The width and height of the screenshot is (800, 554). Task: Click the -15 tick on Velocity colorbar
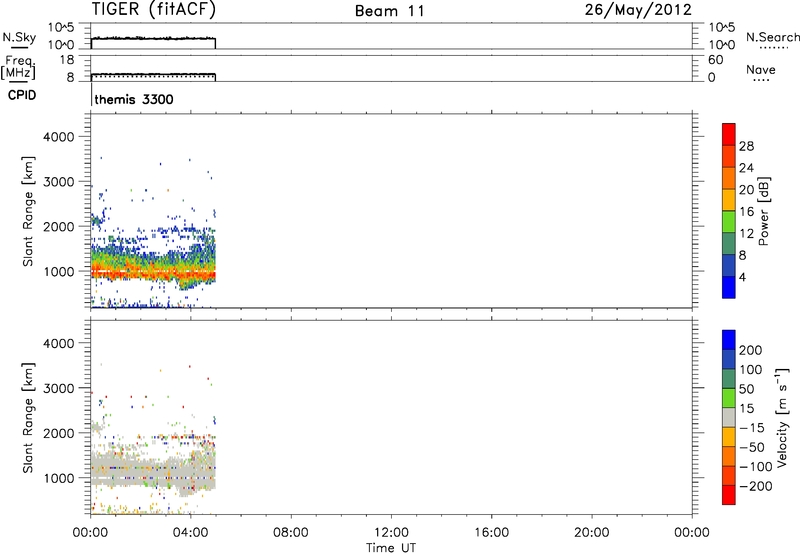752,427
